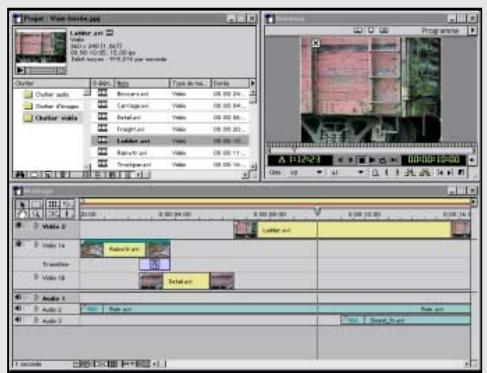Select the Chutier vidéo folder
Viewport: 487px width, 373px height.
(51, 118)
